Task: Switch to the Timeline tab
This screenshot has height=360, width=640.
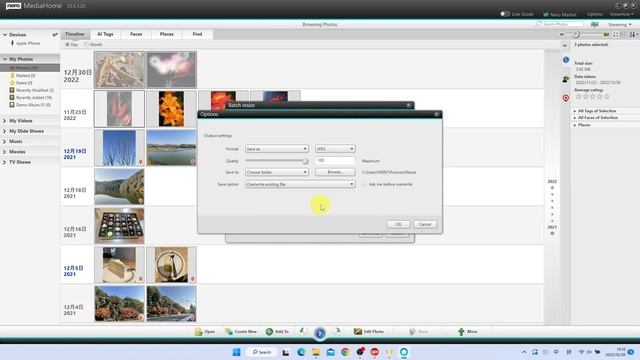Action: 75,34
